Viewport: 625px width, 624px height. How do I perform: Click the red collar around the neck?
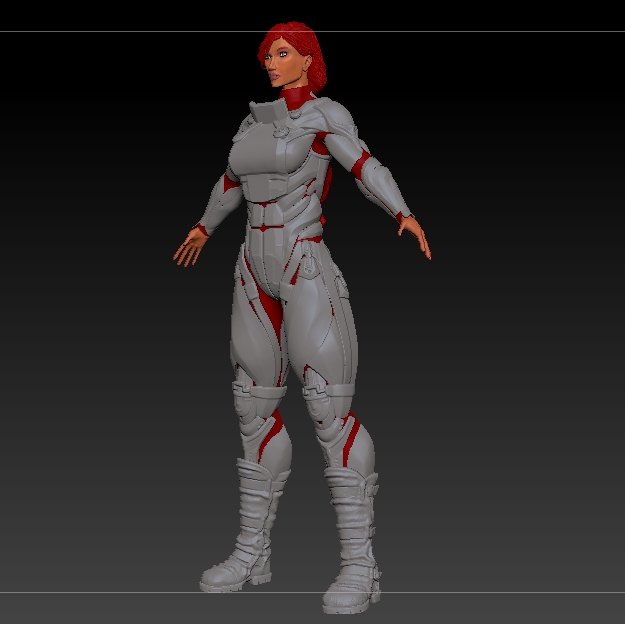[x=297, y=97]
